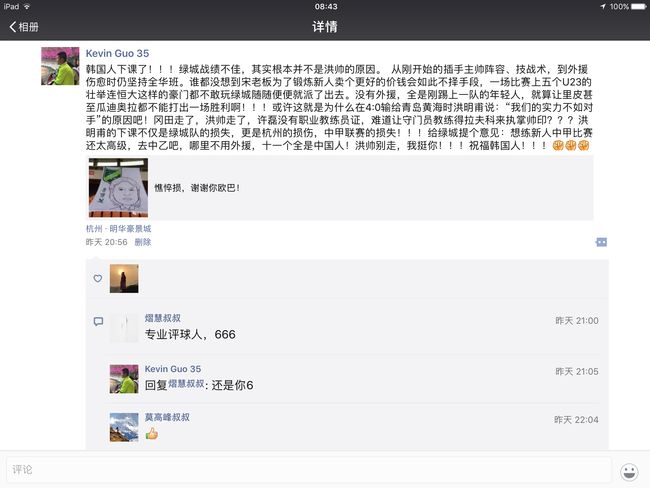Open the liker's sunset avatar
650x488 pixels.
(x=124, y=279)
